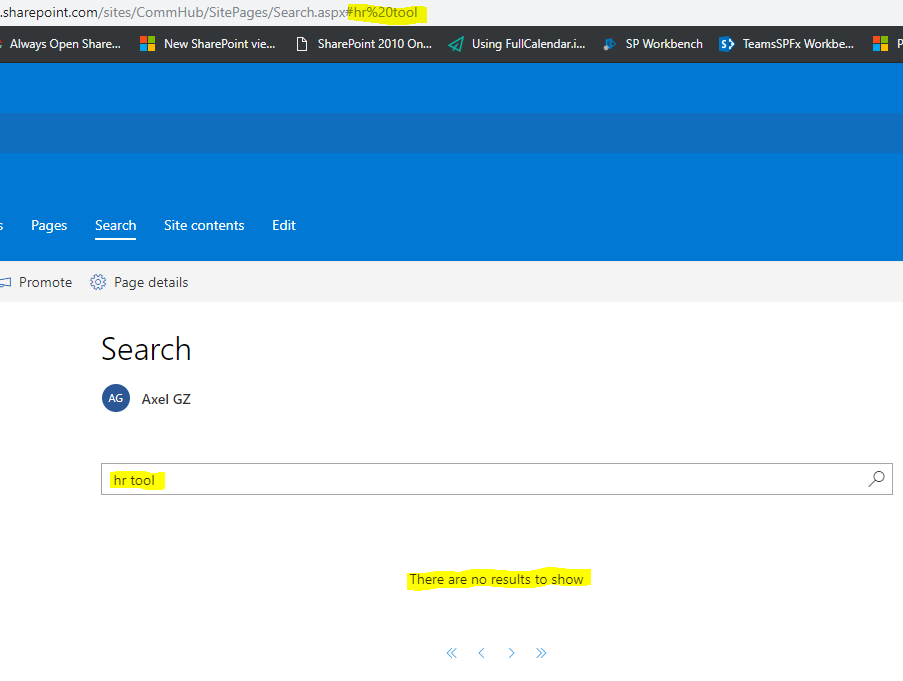This screenshot has height=681, width=903.
Task: Navigate to the Pages section
Action: [48, 225]
